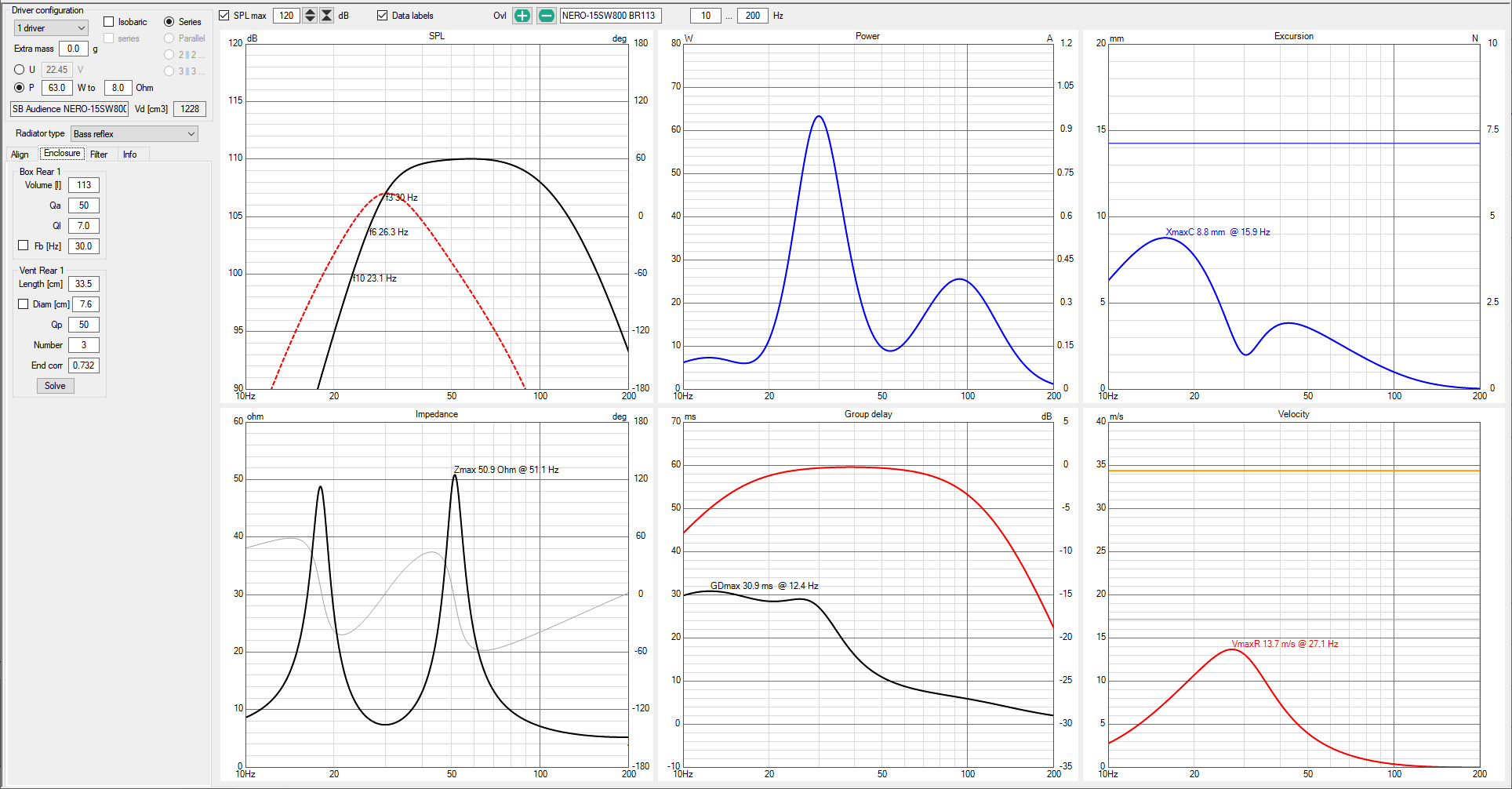Image resolution: width=1512 pixels, height=789 pixels.
Task: Remove overlay with the green minus icon
Action: pyautogui.click(x=547, y=16)
